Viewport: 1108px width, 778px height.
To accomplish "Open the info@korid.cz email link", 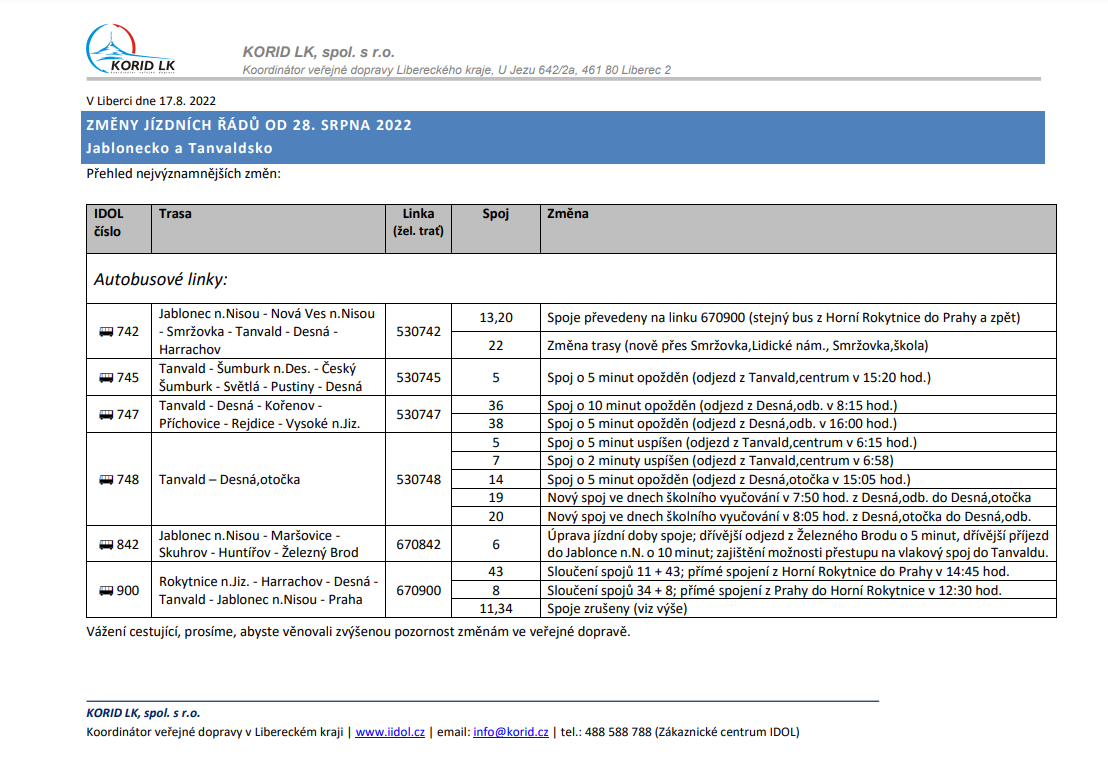I will 511,732.
